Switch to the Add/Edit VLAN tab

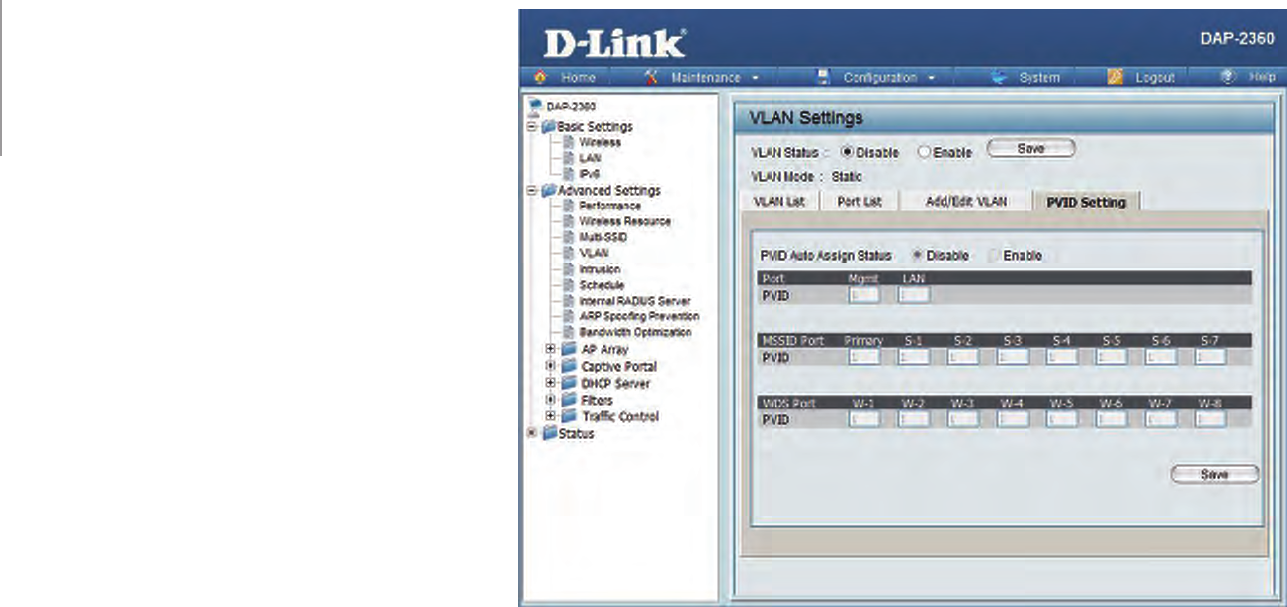(x=966, y=201)
